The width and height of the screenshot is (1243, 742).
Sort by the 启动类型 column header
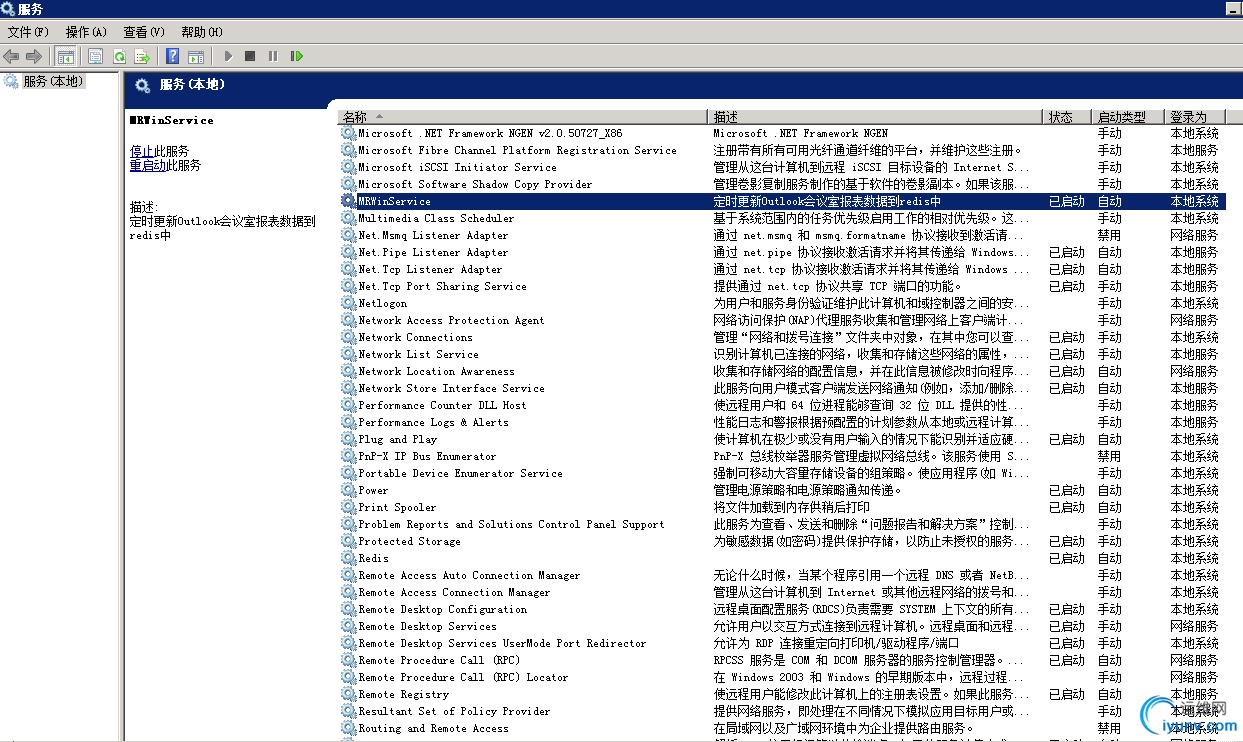coord(1129,117)
